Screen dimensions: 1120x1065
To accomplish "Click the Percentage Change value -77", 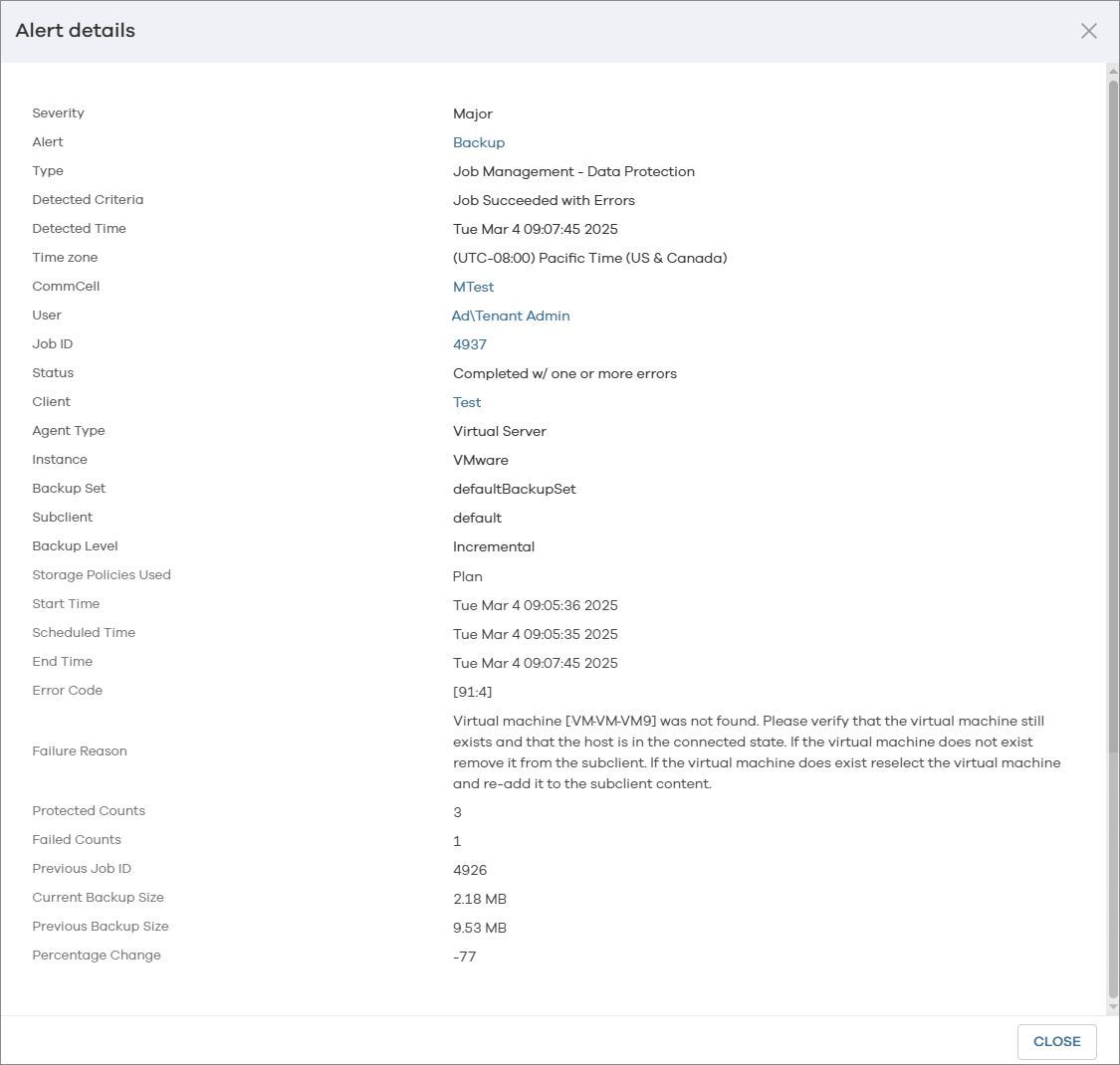I will pyautogui.click(x=464, y=957).
